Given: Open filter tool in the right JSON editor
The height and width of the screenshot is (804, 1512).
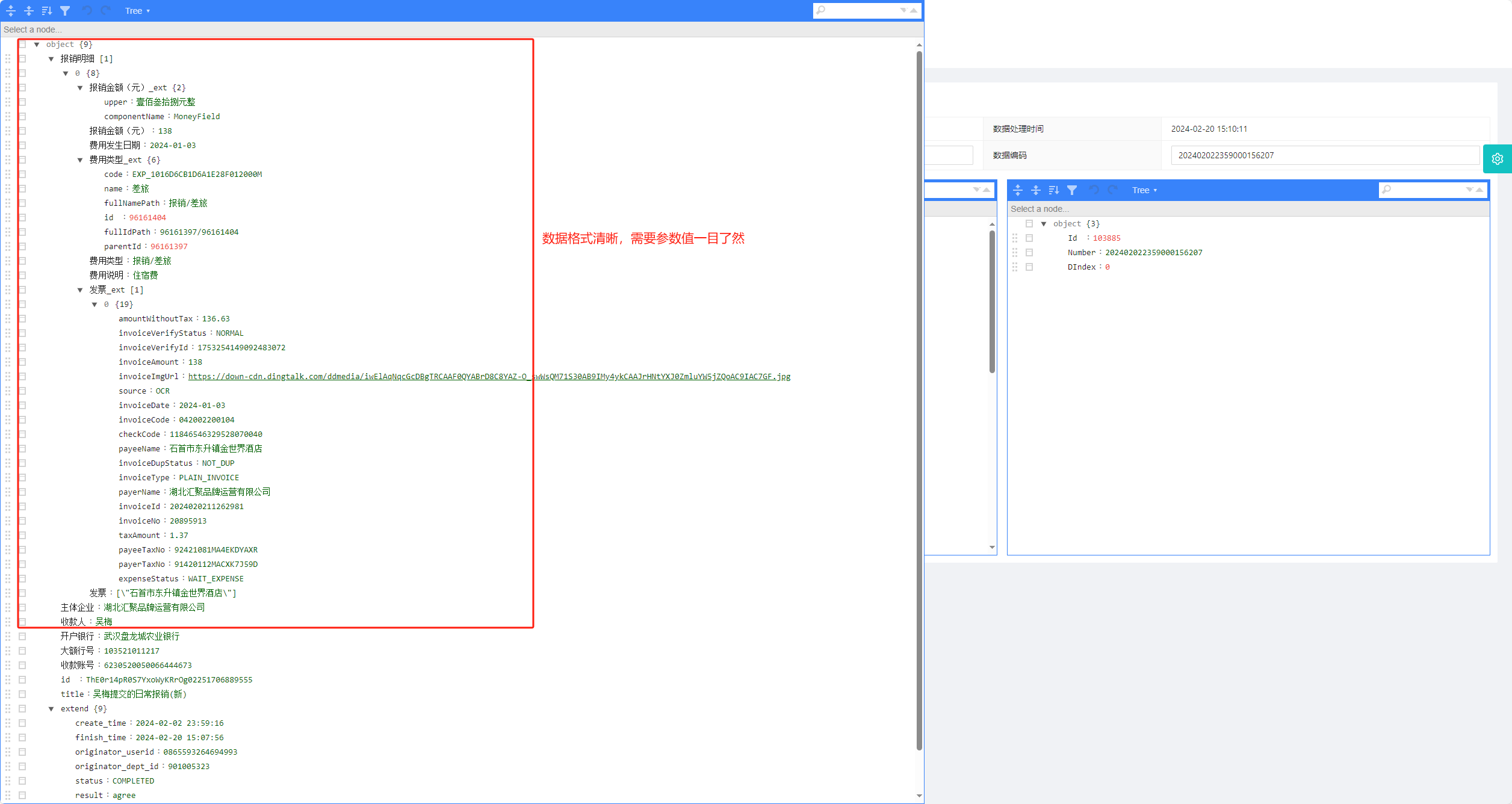Looking at the screenshot, I should (x=1072, y=190).
